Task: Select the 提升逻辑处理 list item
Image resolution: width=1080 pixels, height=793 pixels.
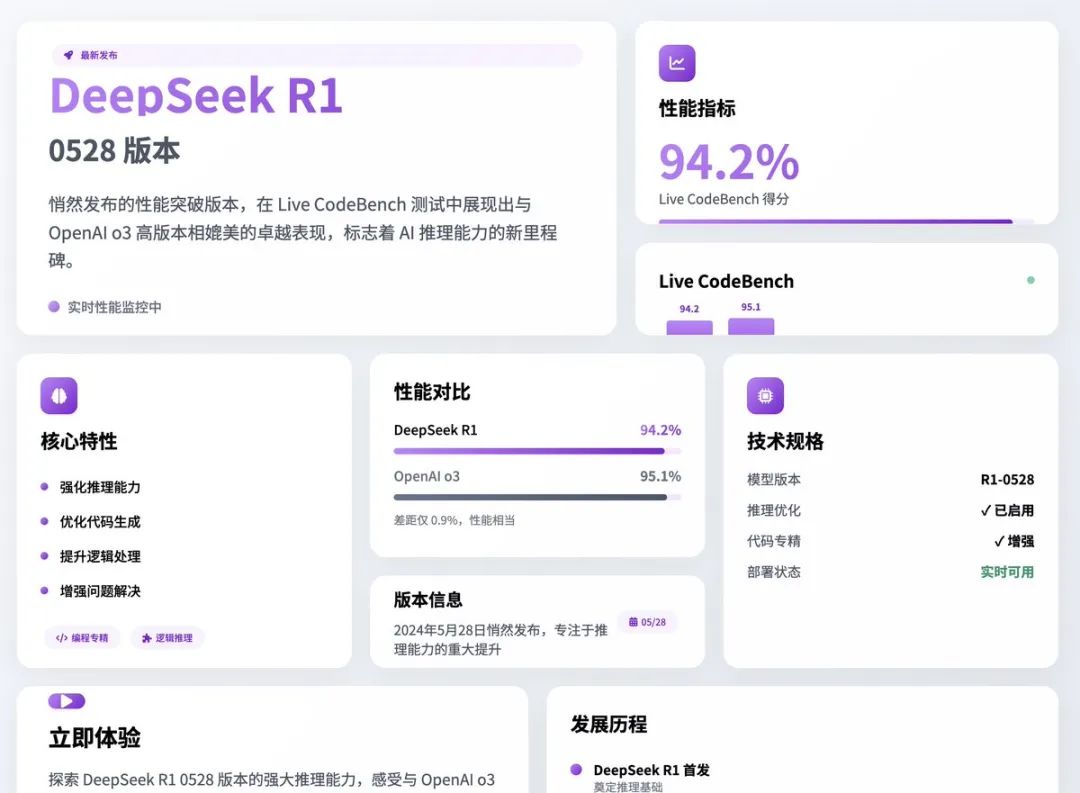Action: pyautogui.click(x=100, y=557)
